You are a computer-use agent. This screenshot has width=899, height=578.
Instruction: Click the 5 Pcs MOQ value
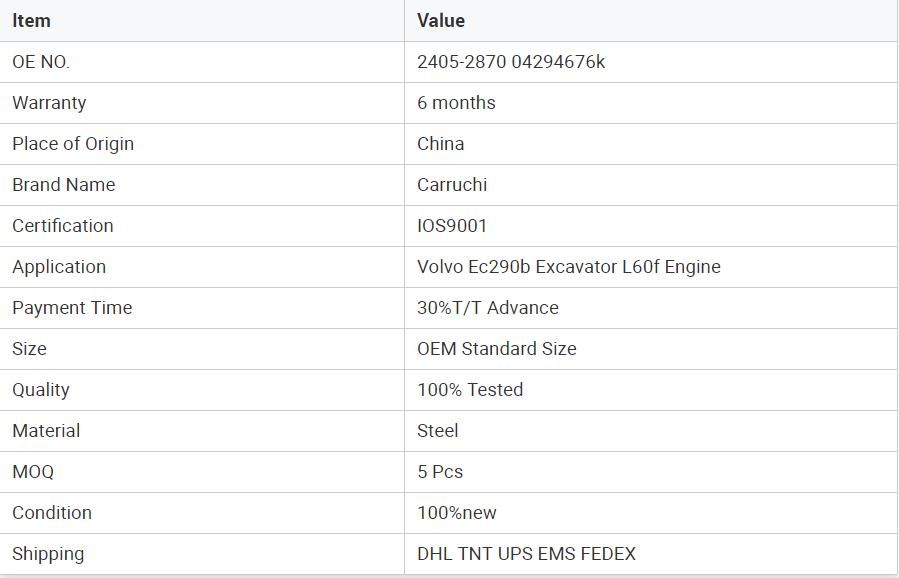click(x=440, y=472)
